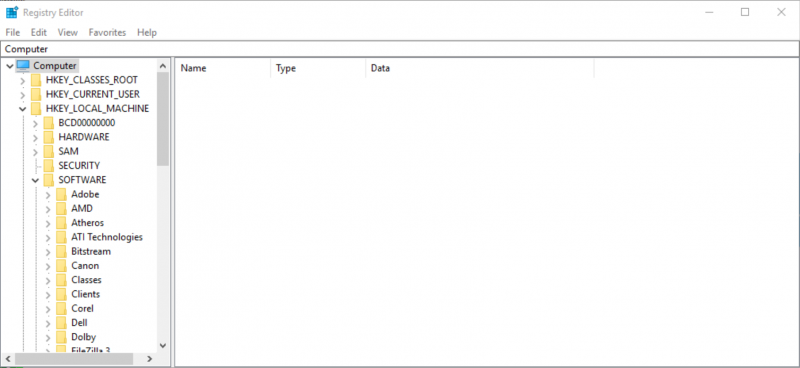Expand the HARDWARE key
The width and height of the screenshot is (800, 368).
35,137
